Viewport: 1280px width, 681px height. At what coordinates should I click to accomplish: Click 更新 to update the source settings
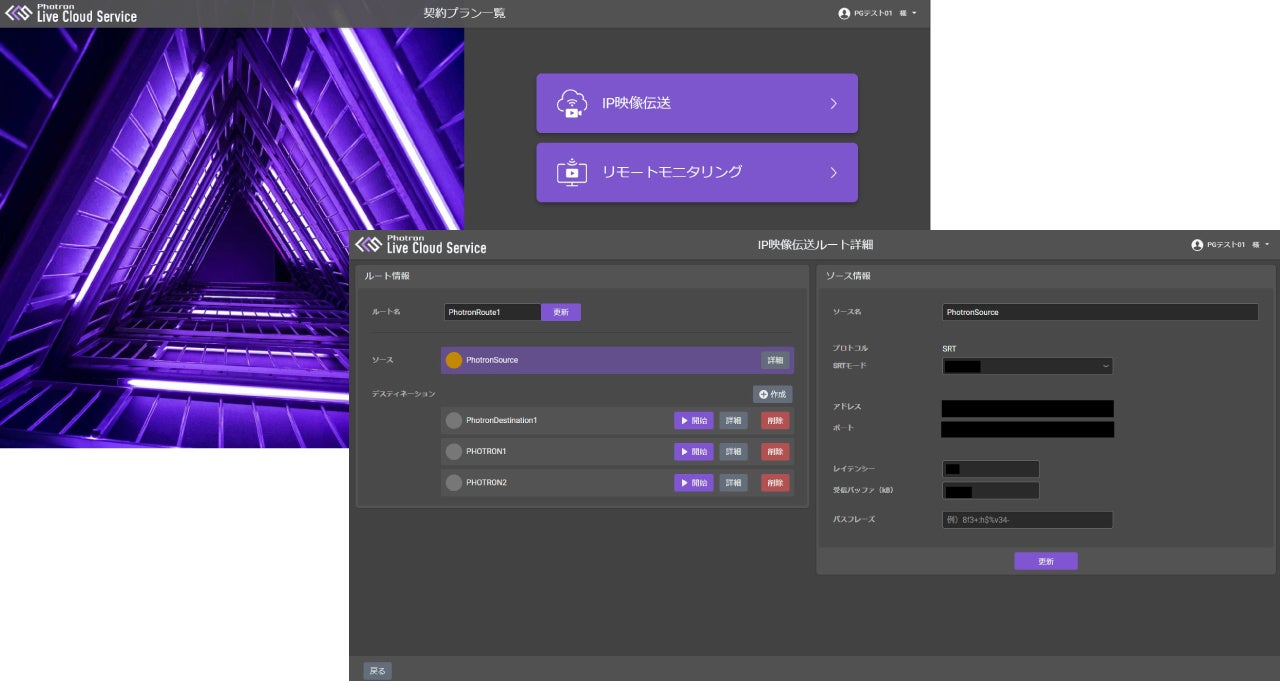pyautogui.click(x=1046, y=561)
